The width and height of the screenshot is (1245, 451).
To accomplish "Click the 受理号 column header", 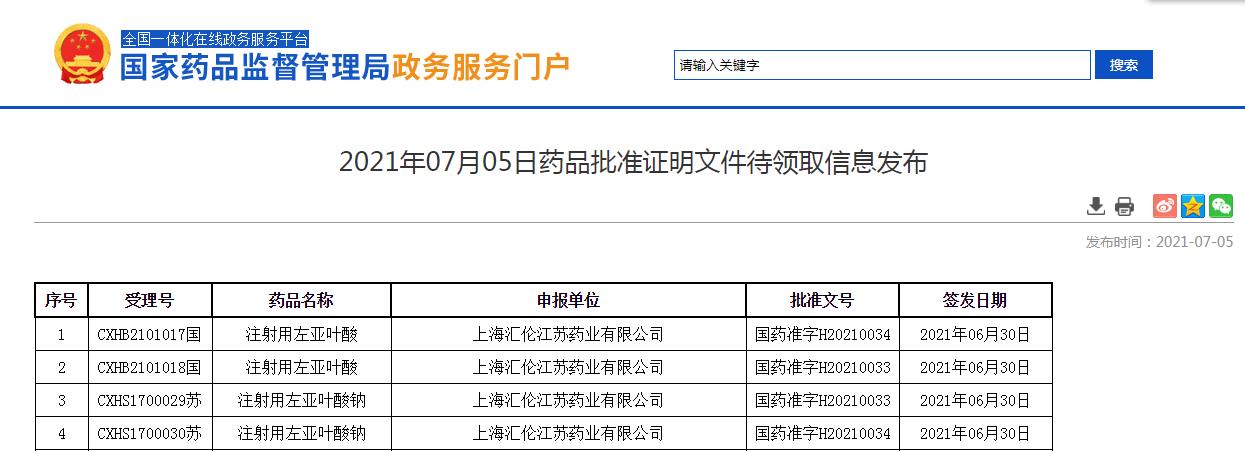I will 150,300.
